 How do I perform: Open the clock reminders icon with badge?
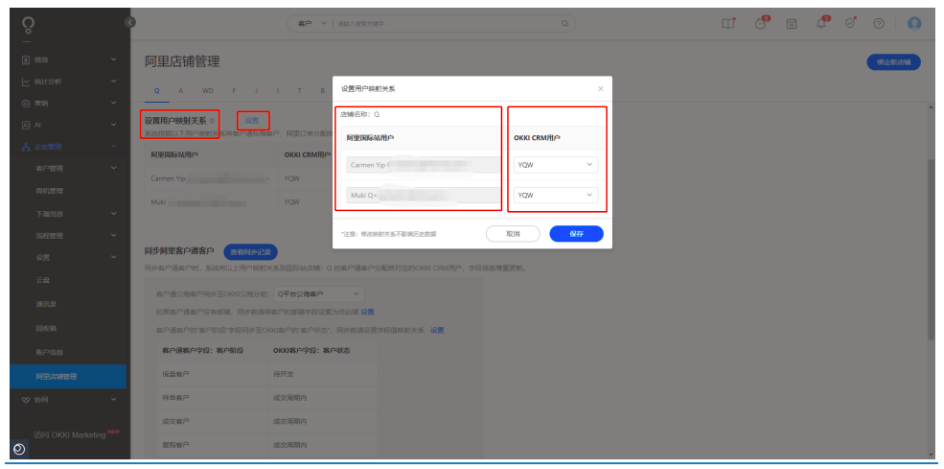762,23
